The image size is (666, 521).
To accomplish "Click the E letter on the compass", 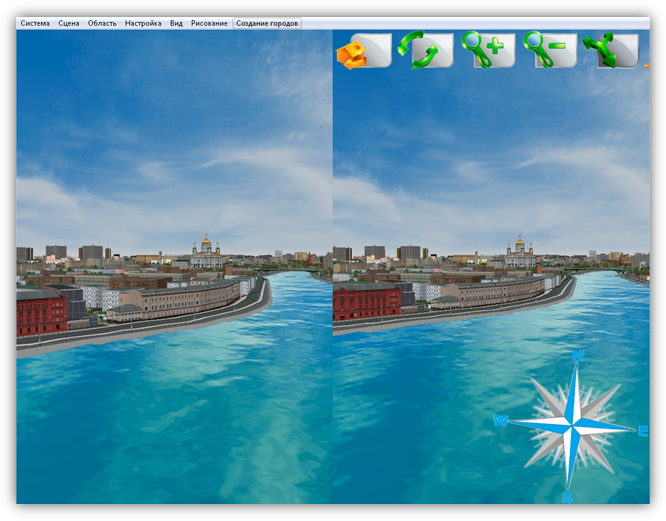I will click(x=643, y=431).
